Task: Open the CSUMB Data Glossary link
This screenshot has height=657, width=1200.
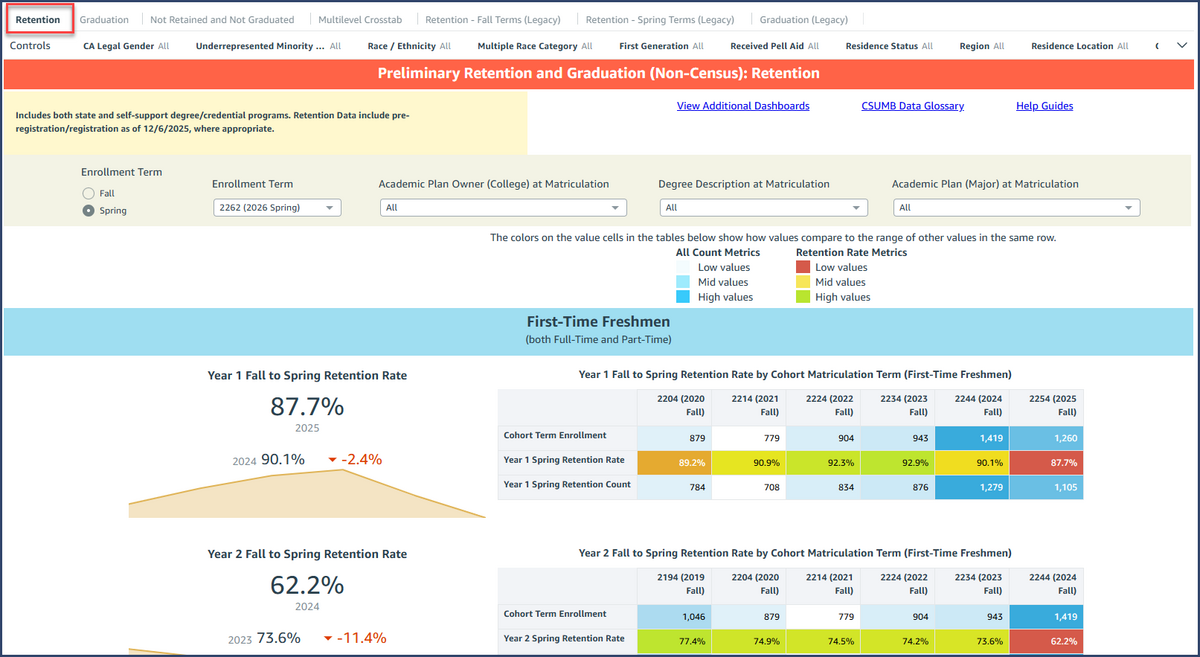Action: tap(912, 105)
